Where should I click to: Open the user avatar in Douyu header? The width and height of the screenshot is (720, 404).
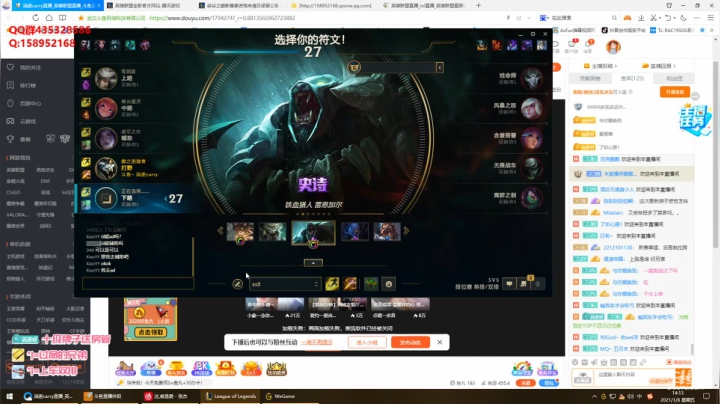coord(613,46)
